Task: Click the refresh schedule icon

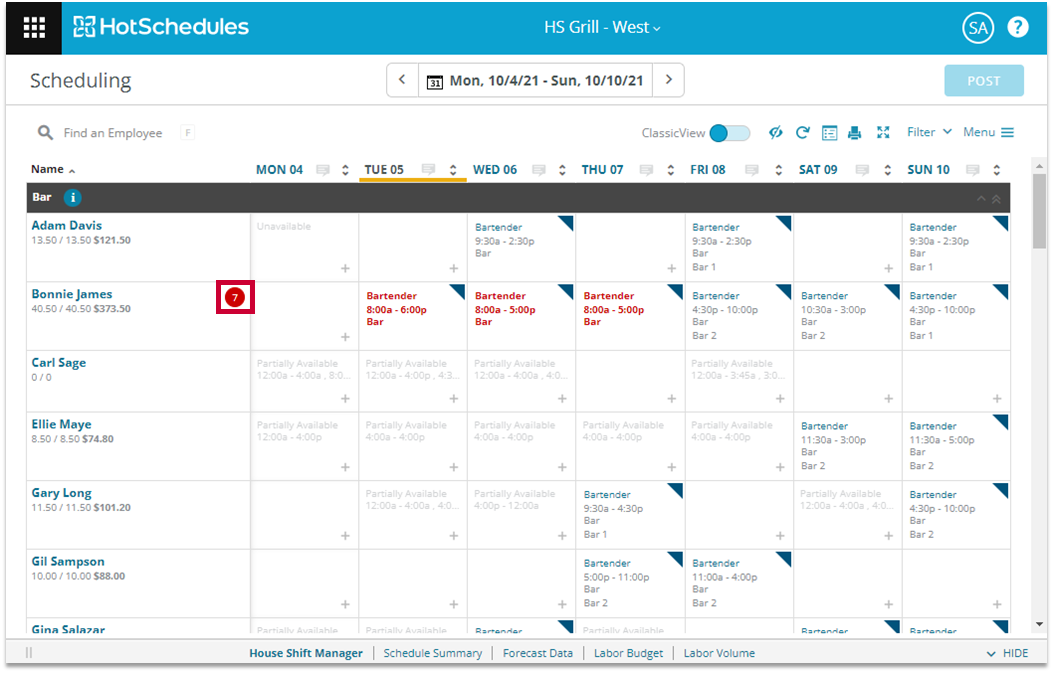Action: click(x=803, y=133)
